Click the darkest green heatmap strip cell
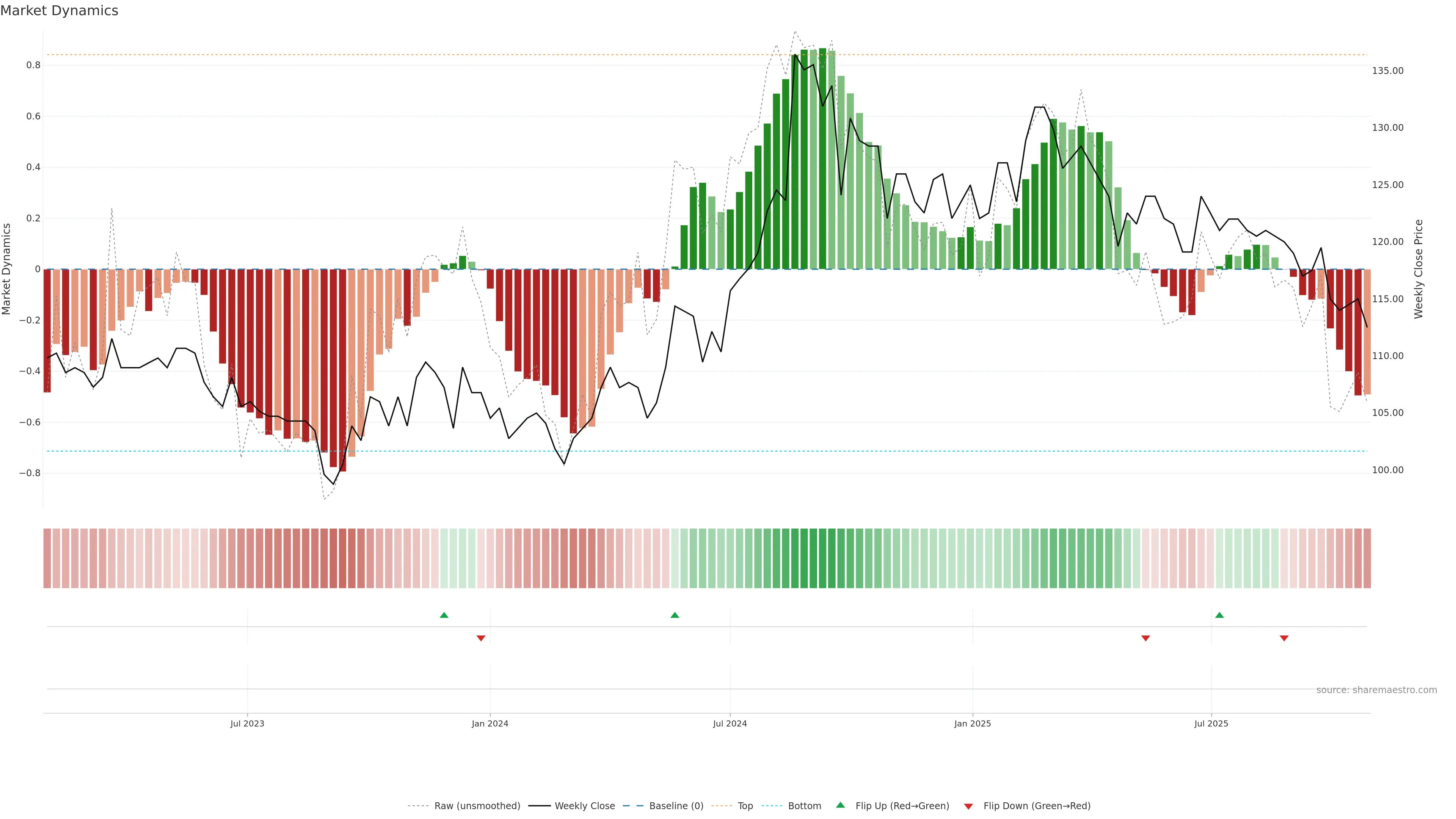 (x=822, y=559)
